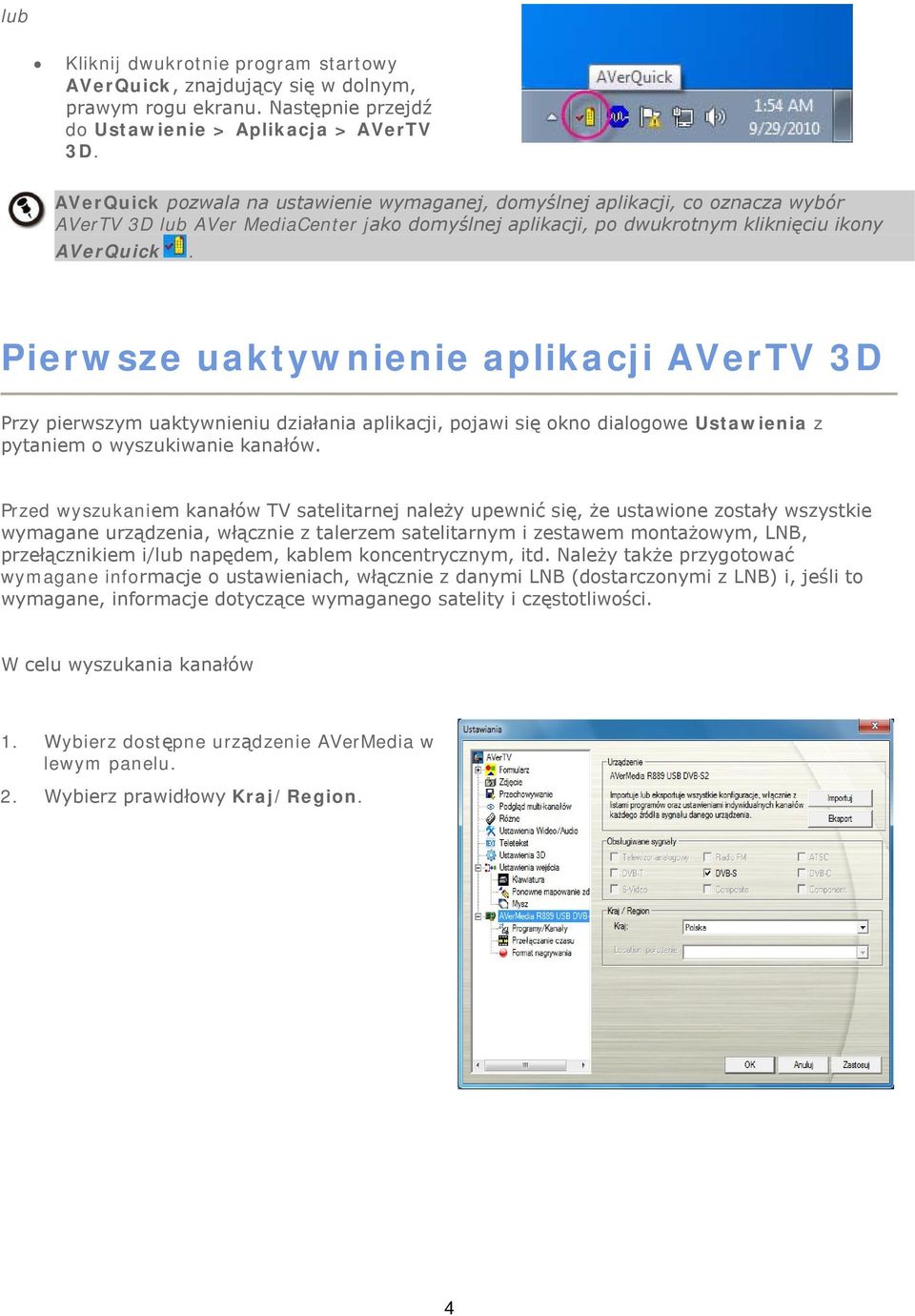Click the tree panel's right scroll arrow
Screen dimensions: 915x1316
tap(583, 1065)
